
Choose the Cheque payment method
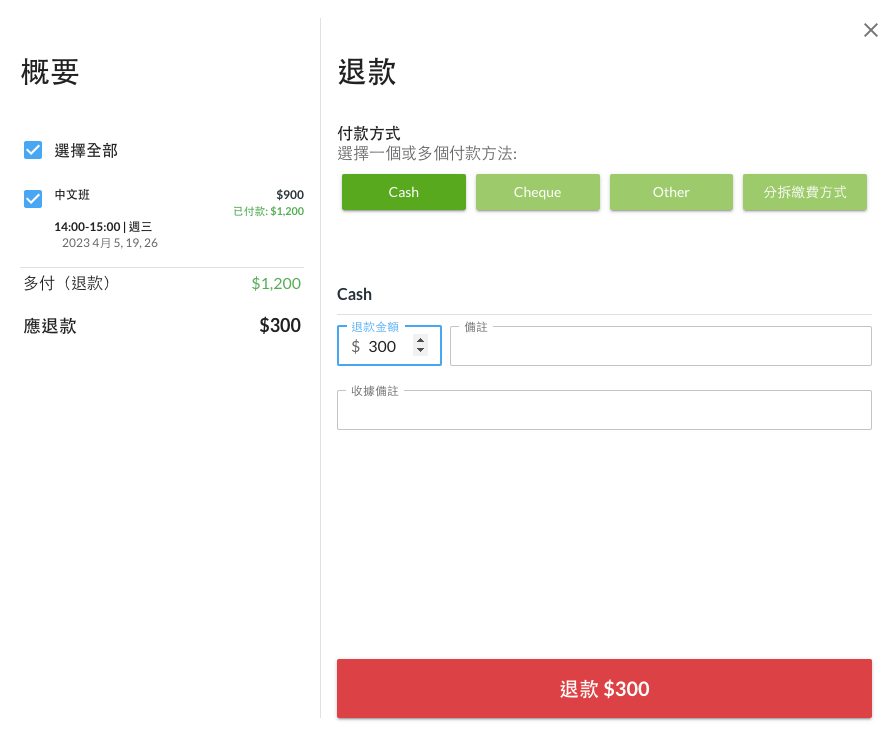(537, 192)
